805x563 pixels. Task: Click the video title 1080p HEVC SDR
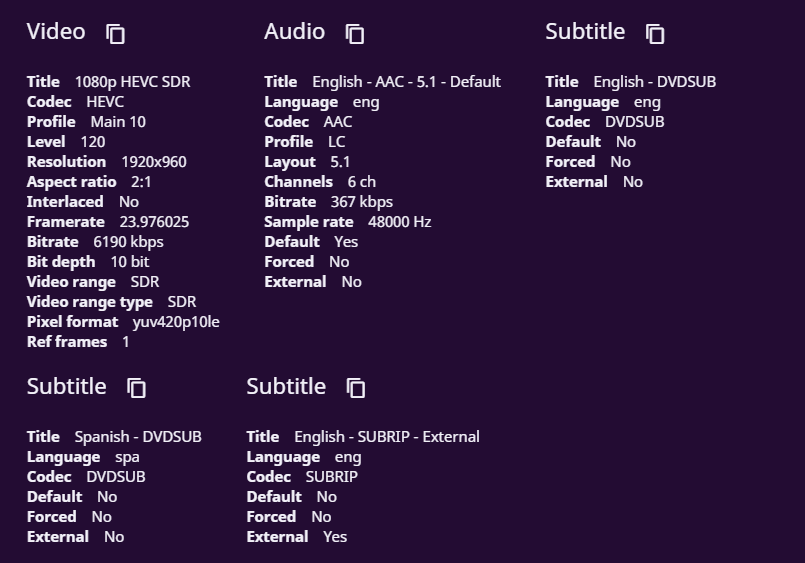132,82
